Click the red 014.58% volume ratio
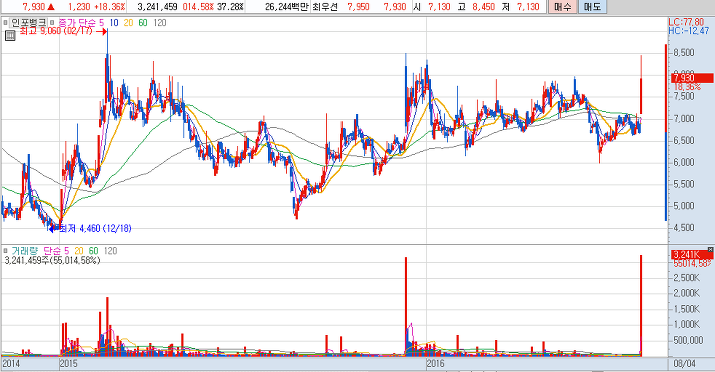The image size is (715, 372). click(197, 7)
